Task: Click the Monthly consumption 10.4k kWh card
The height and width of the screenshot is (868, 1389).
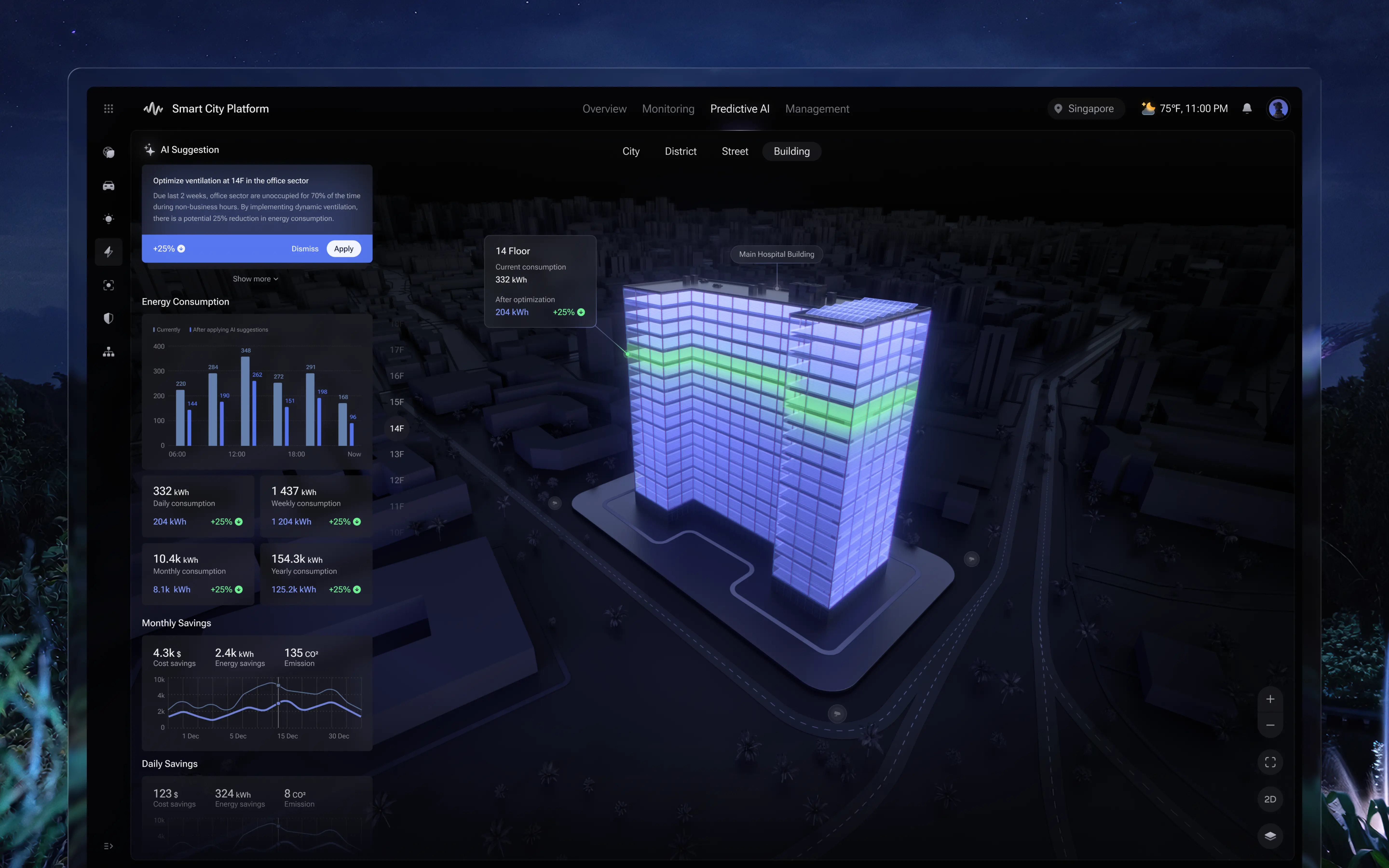Action: (x=198, y=574)
